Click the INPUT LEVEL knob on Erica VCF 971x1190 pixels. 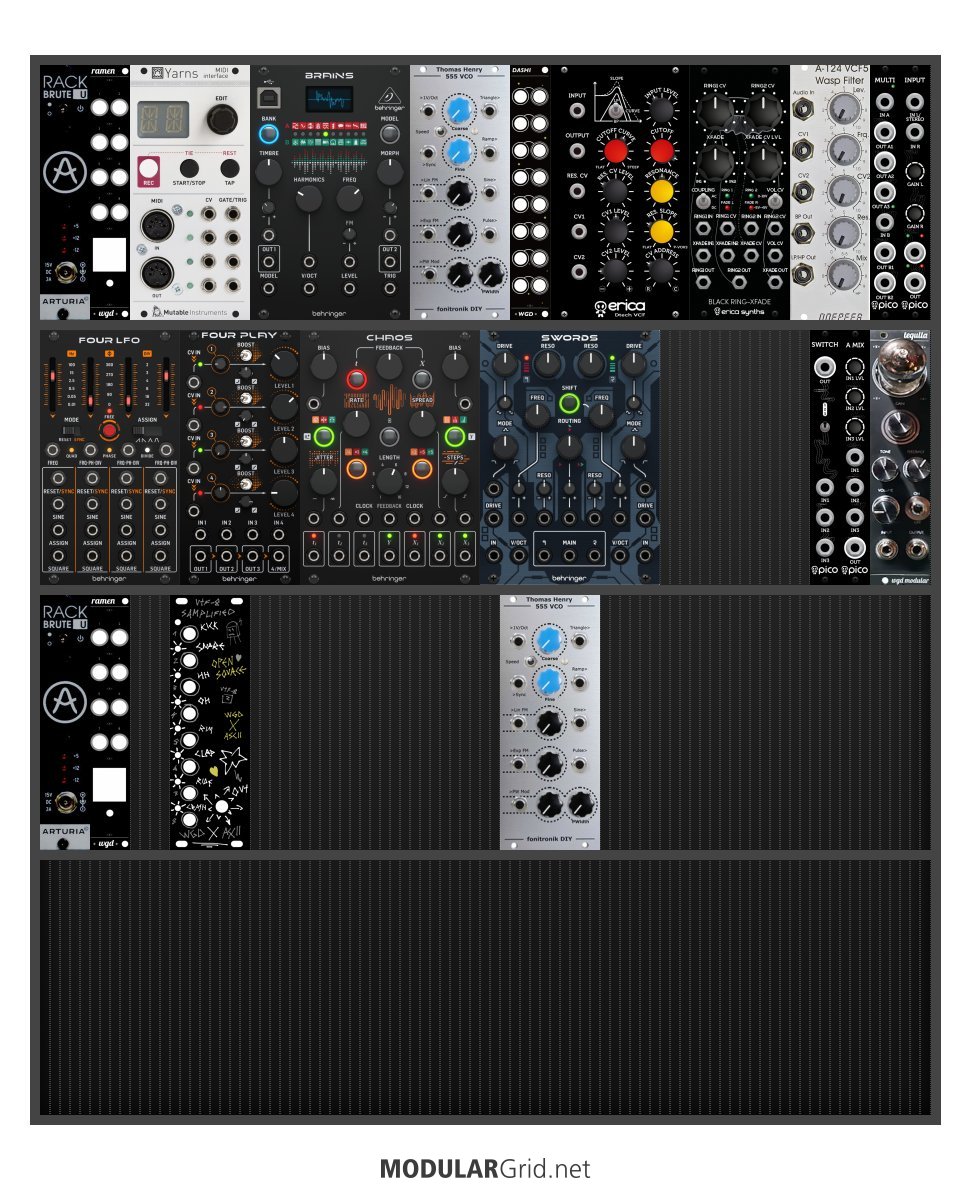662,110
